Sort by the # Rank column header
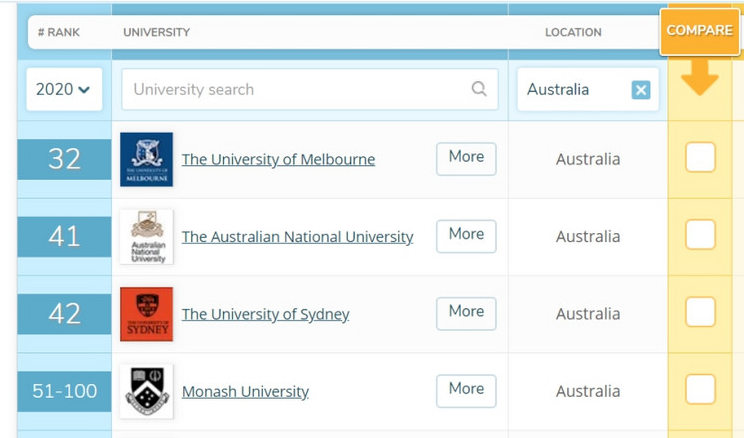This screenshot has width=744, height=438. pyautogui.click(x=59, y=32)
